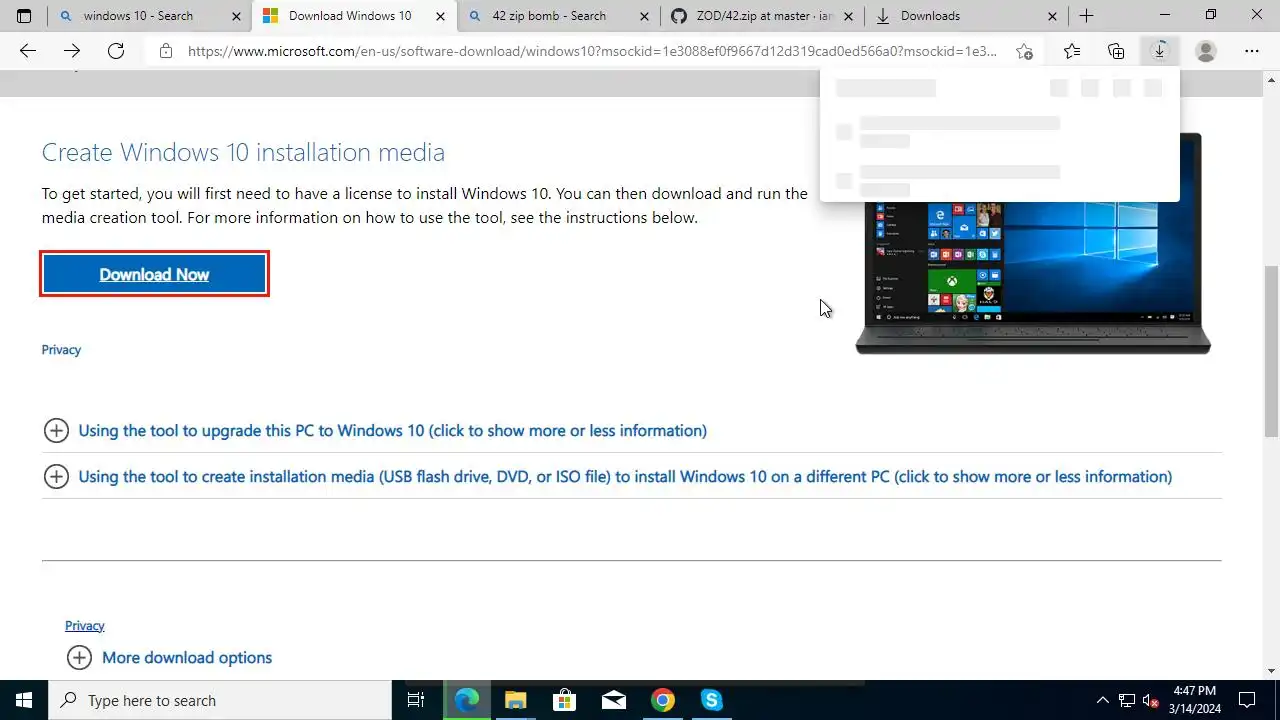Open the Mail app from the taskbar
The height and width of the screenshot is (720, 1280).
(x=613, y=700)
